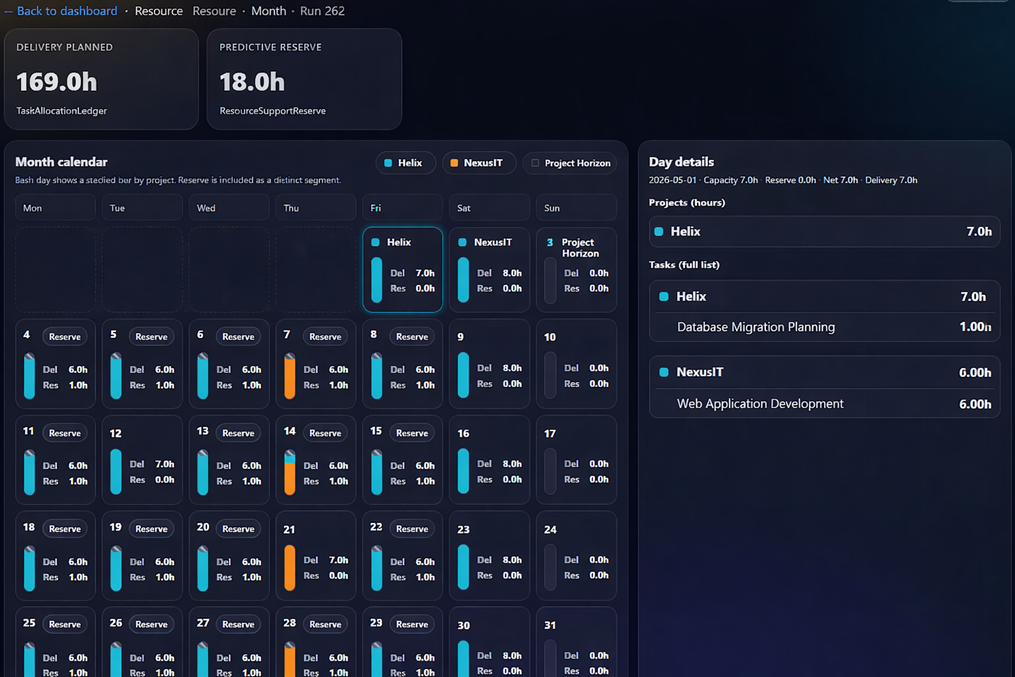Toggle the NexusIT project legend filter
1015x677 pixels.
pyautogui.click(x=479, y=163)
